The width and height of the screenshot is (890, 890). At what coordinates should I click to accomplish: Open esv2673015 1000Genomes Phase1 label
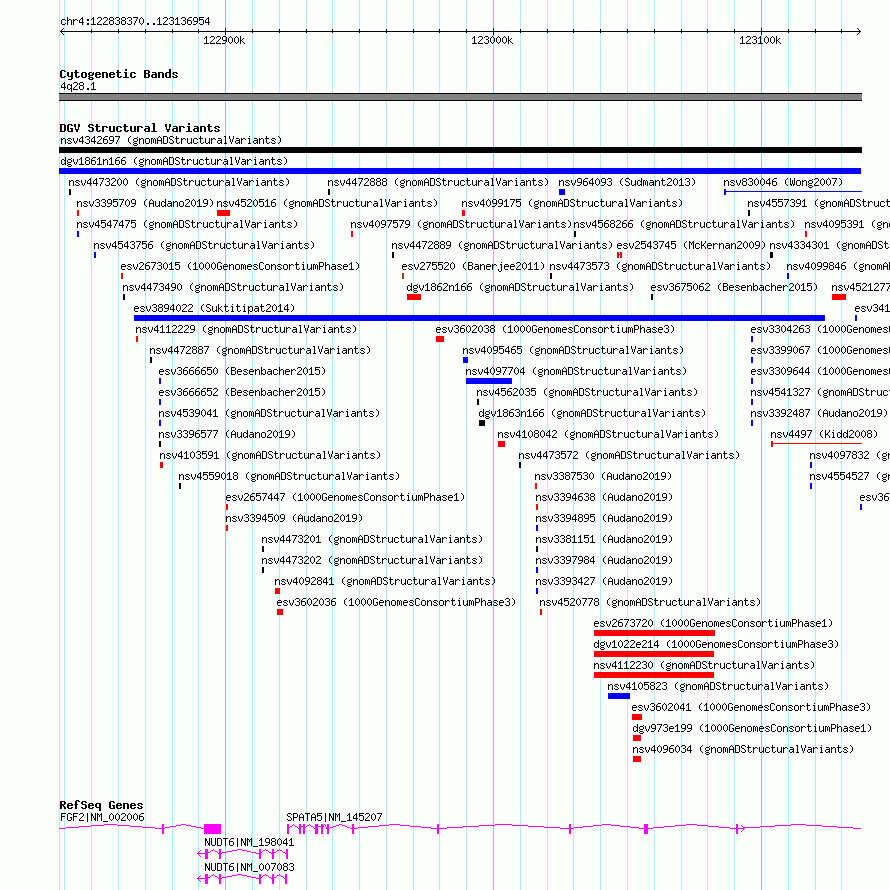point(240,266)
